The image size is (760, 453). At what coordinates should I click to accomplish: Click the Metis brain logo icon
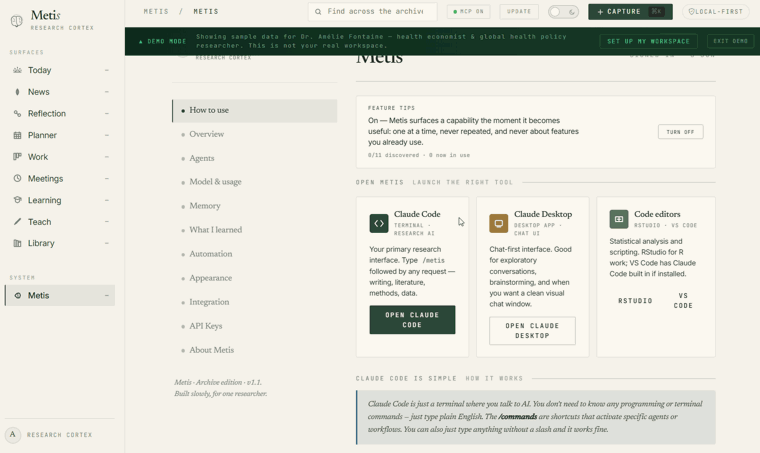coord(16,21)
